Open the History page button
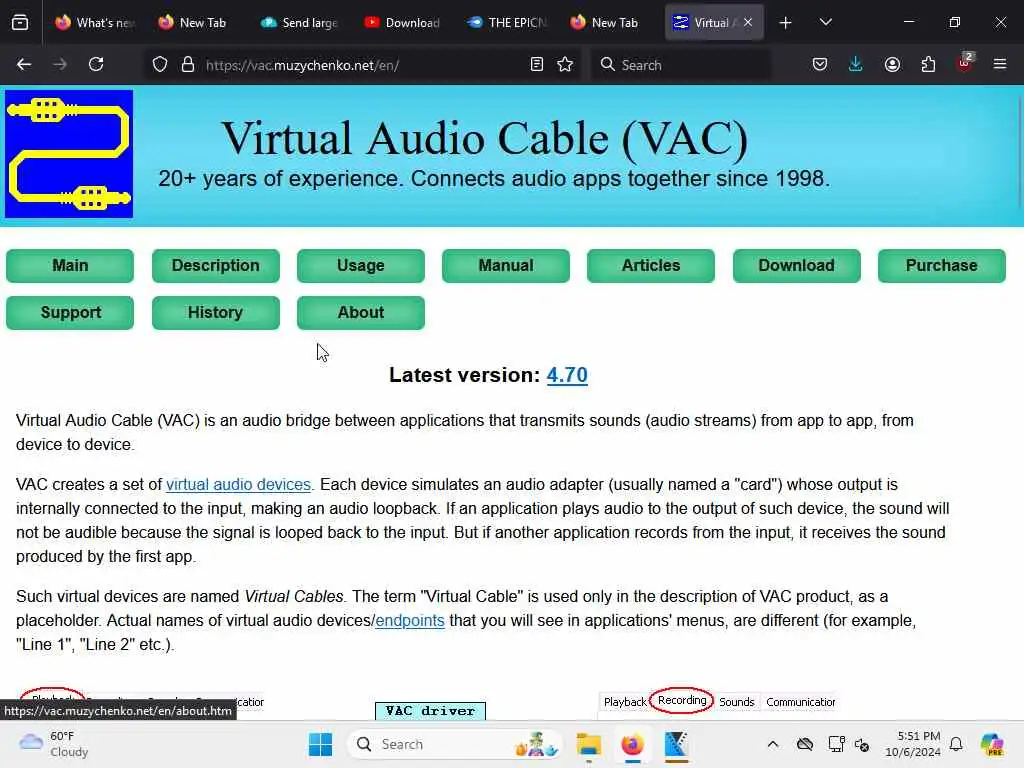Image resolution: width=1024 pixels, height=768 pixels. (x=216, y=313)
